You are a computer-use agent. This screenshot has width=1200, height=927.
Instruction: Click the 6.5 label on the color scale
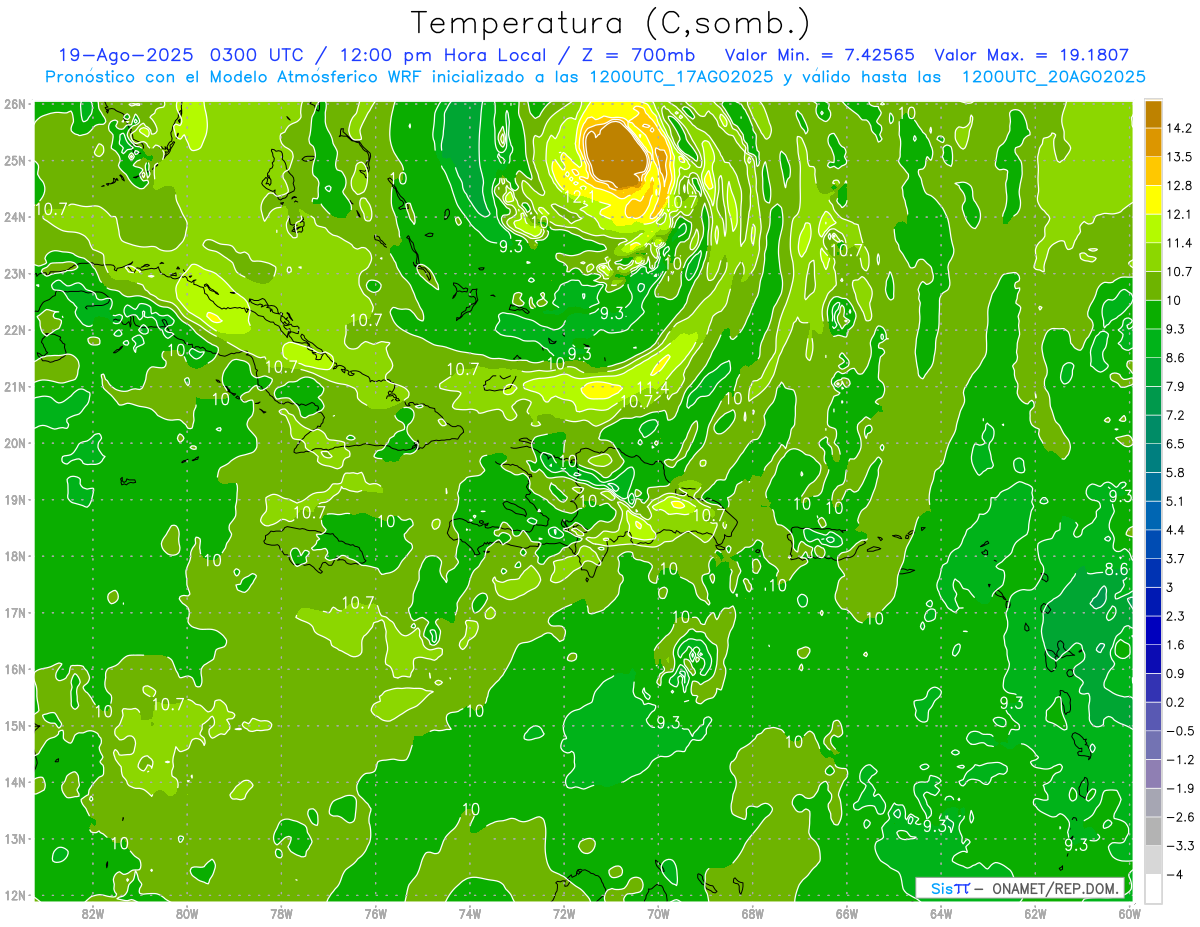[x=1175, y=444]
